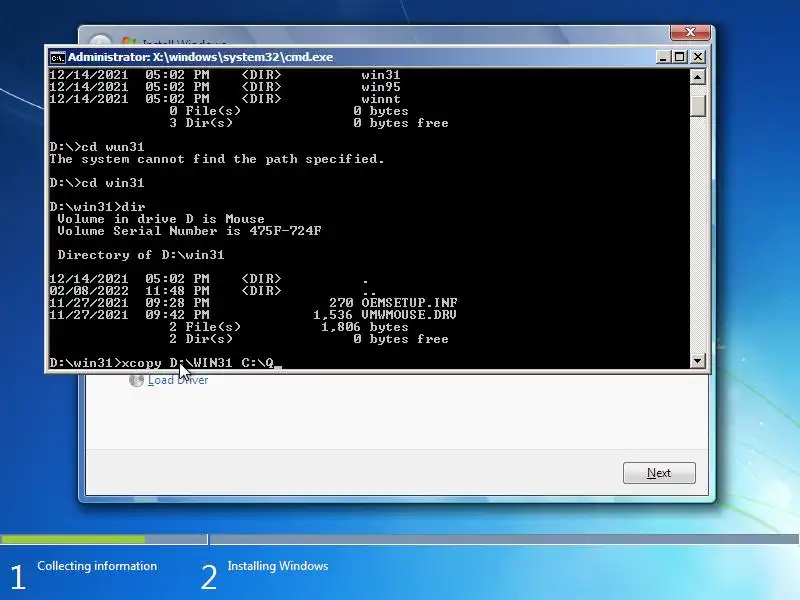
Task: Click the '1,806 bytes' total line
Action: 364,327
